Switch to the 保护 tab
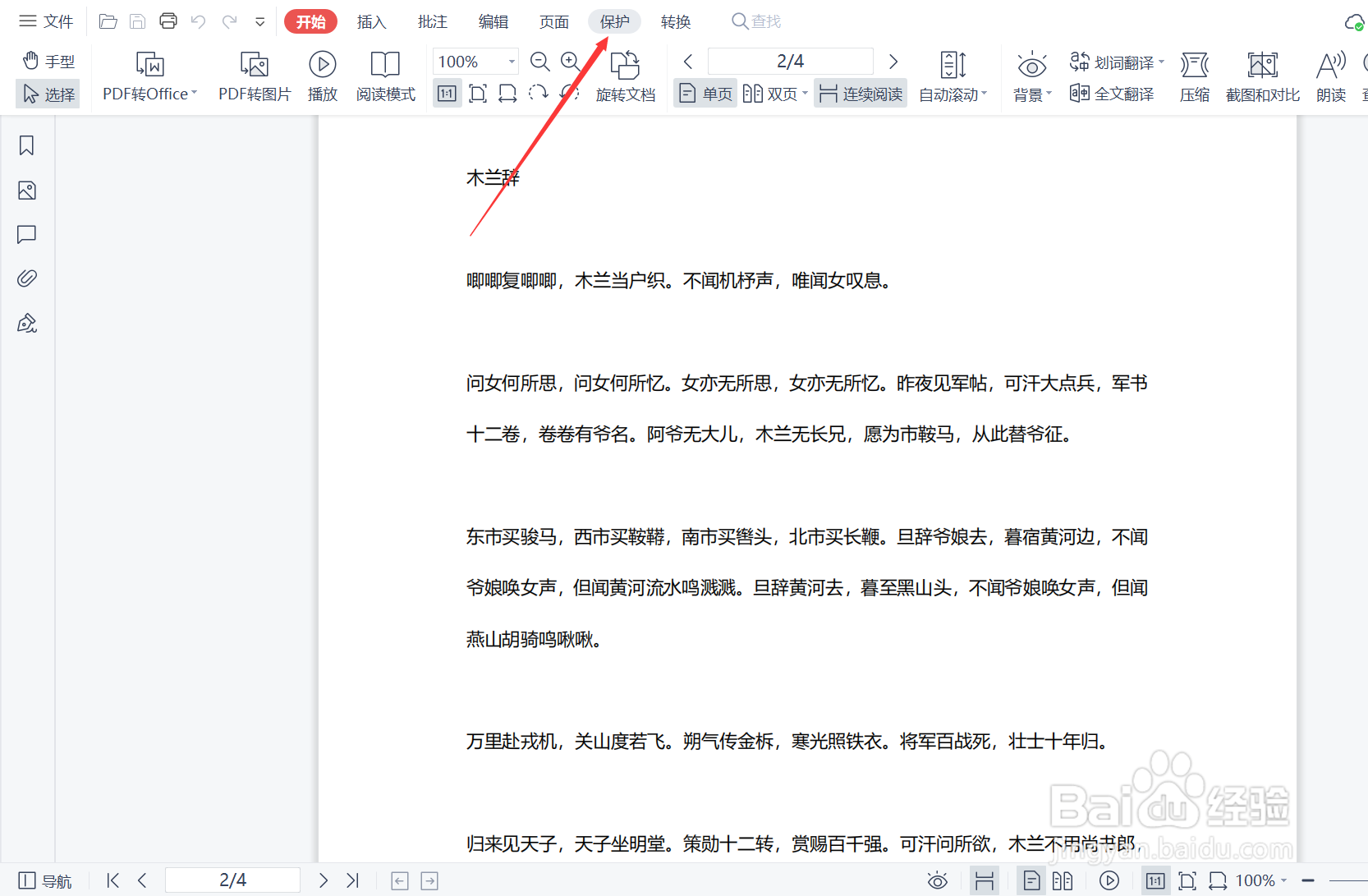Screen dimensions: 1368x896 [x=614, y=21]
